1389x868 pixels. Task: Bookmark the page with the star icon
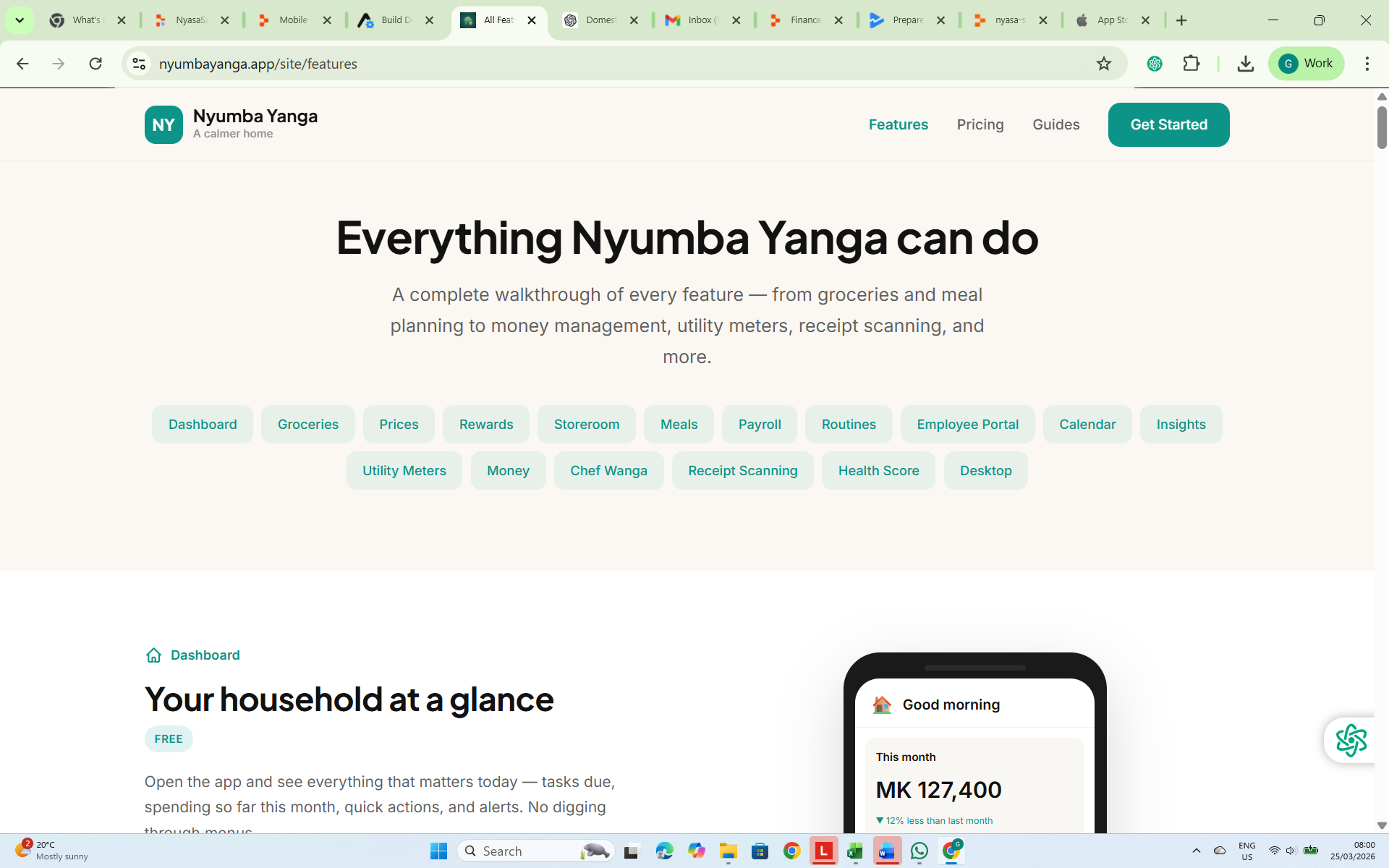1104,64
